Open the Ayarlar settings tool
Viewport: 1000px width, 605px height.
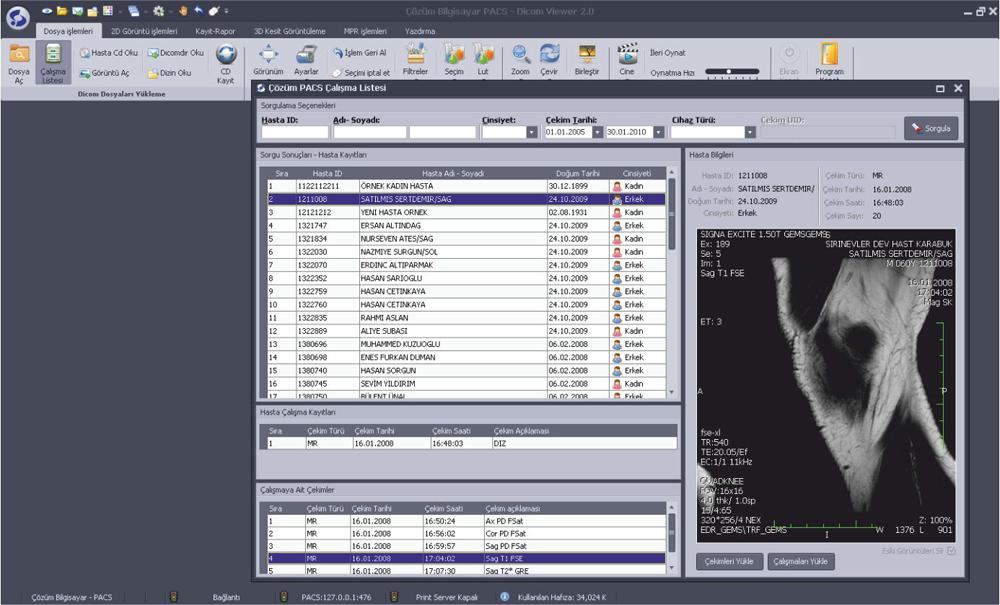tap(306, 61)
